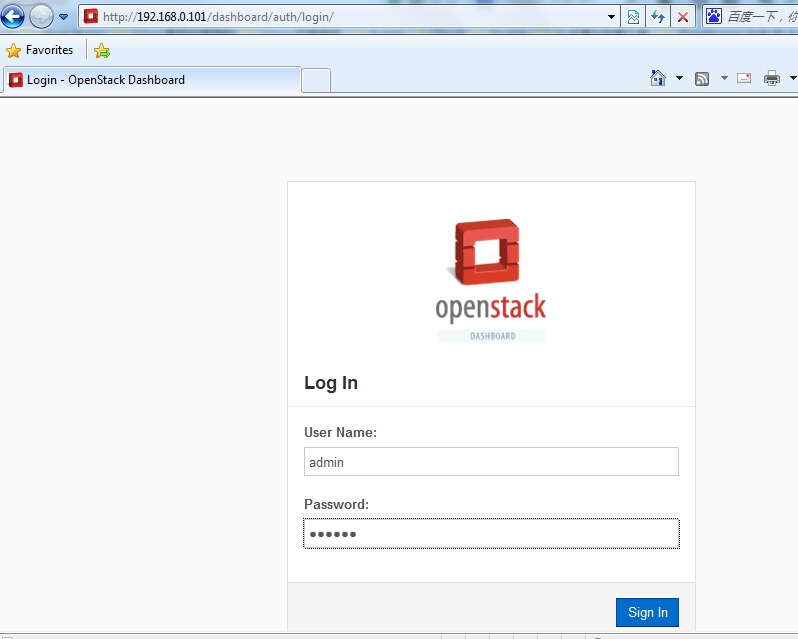Expand the Feeds dropdown arrow
The image size is (798, 639).
pyautogui.click(x=724, y=78)
